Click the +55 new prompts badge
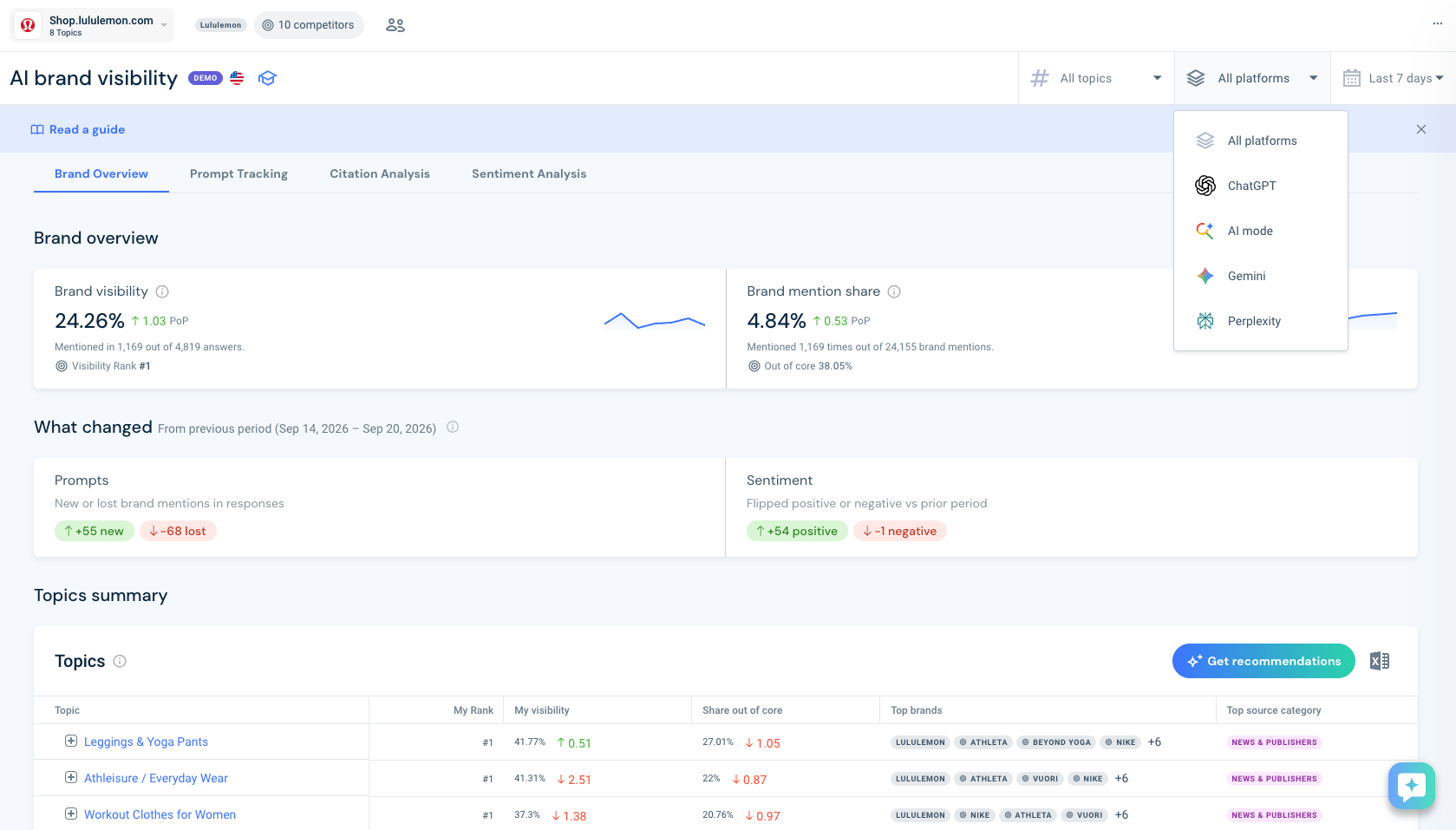Viewport: 1456px width, 830px height. click(x=95, y=531)
